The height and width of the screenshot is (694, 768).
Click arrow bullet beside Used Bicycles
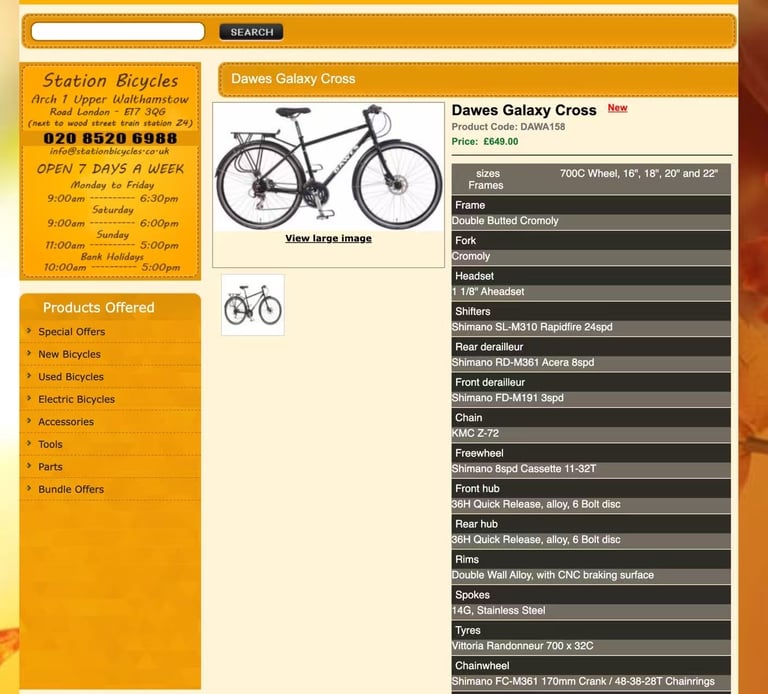[x=29, y=376]
